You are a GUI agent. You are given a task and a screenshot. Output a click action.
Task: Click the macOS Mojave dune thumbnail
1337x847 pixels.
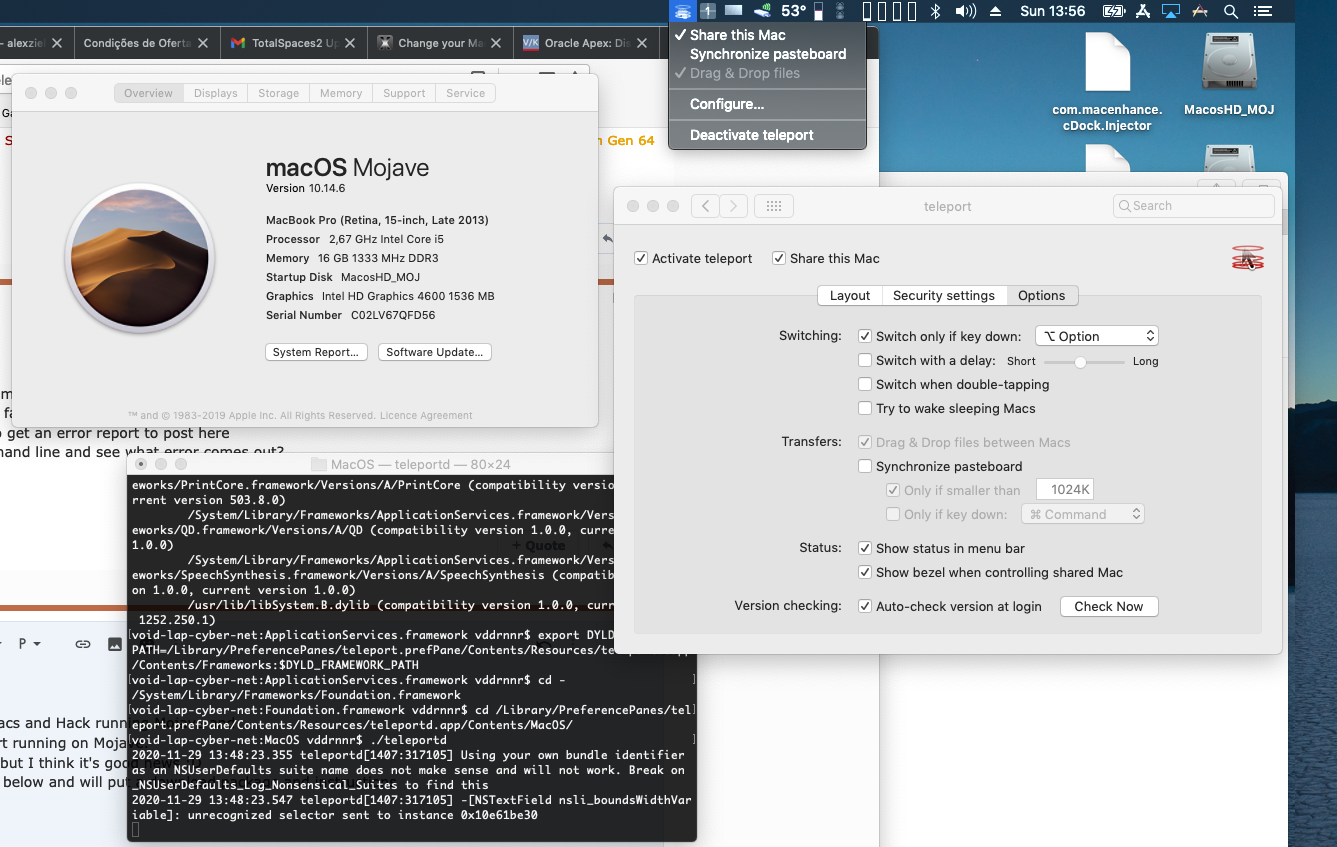pyautogui.click(x=138, y=259)
